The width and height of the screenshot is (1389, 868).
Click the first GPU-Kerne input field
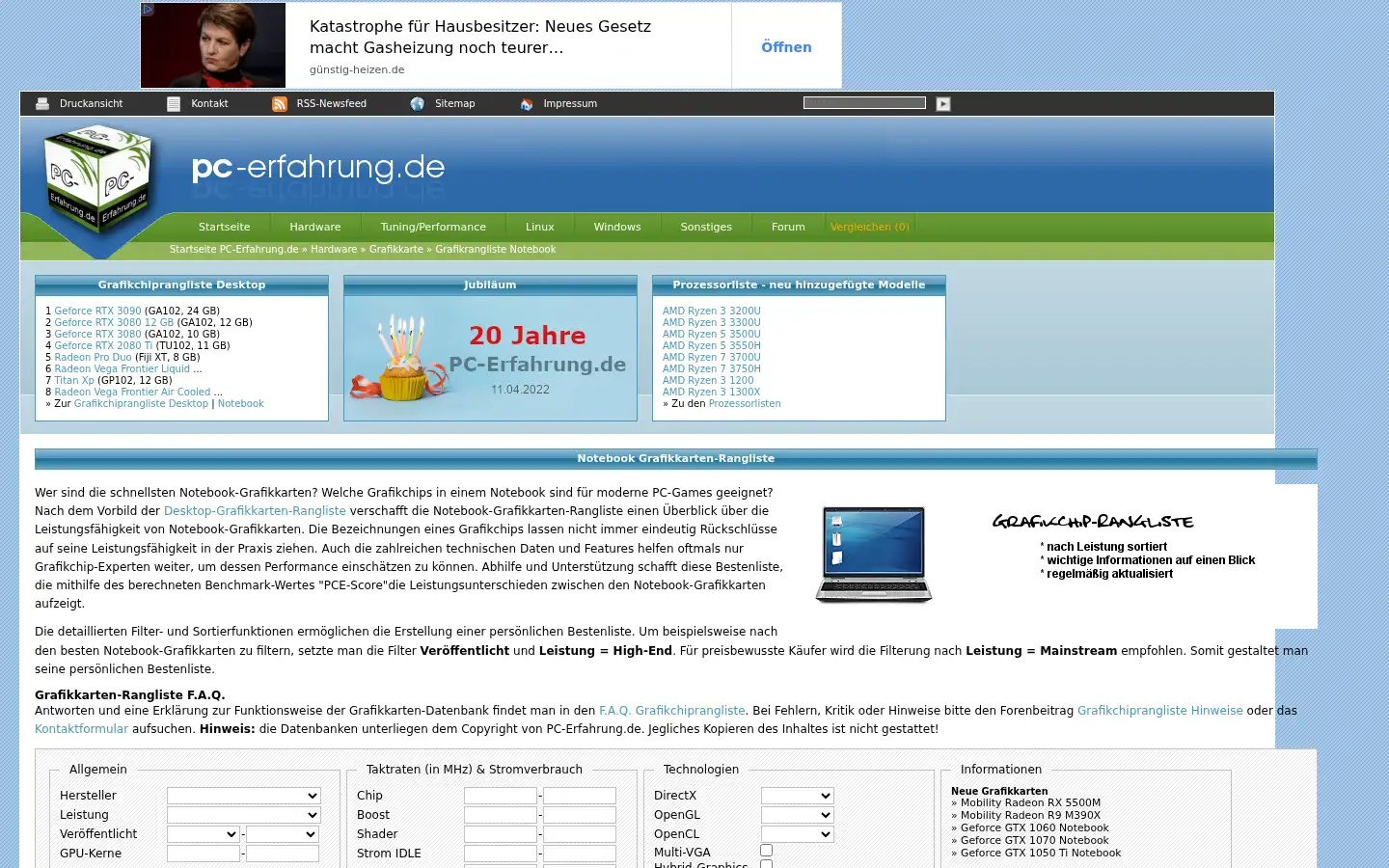coord(204,854)
